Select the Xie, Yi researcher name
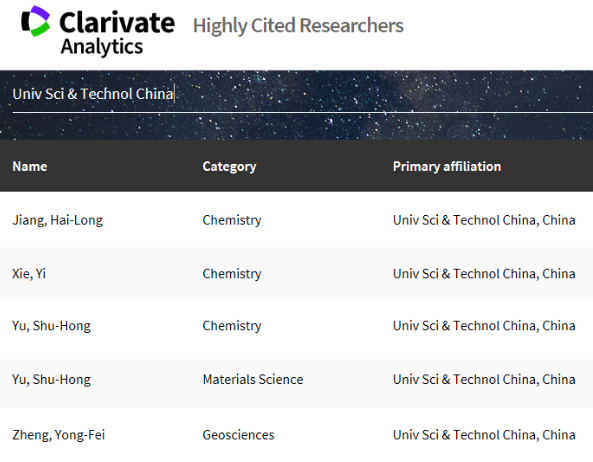The height and width of the screenshot is (462, 593). point(29,273)
